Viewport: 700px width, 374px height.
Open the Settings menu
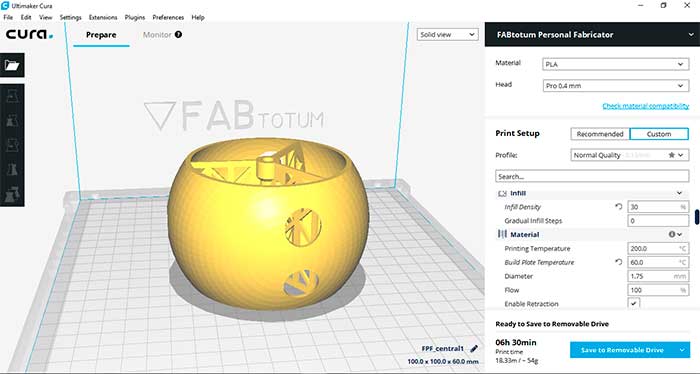(71, 17)
